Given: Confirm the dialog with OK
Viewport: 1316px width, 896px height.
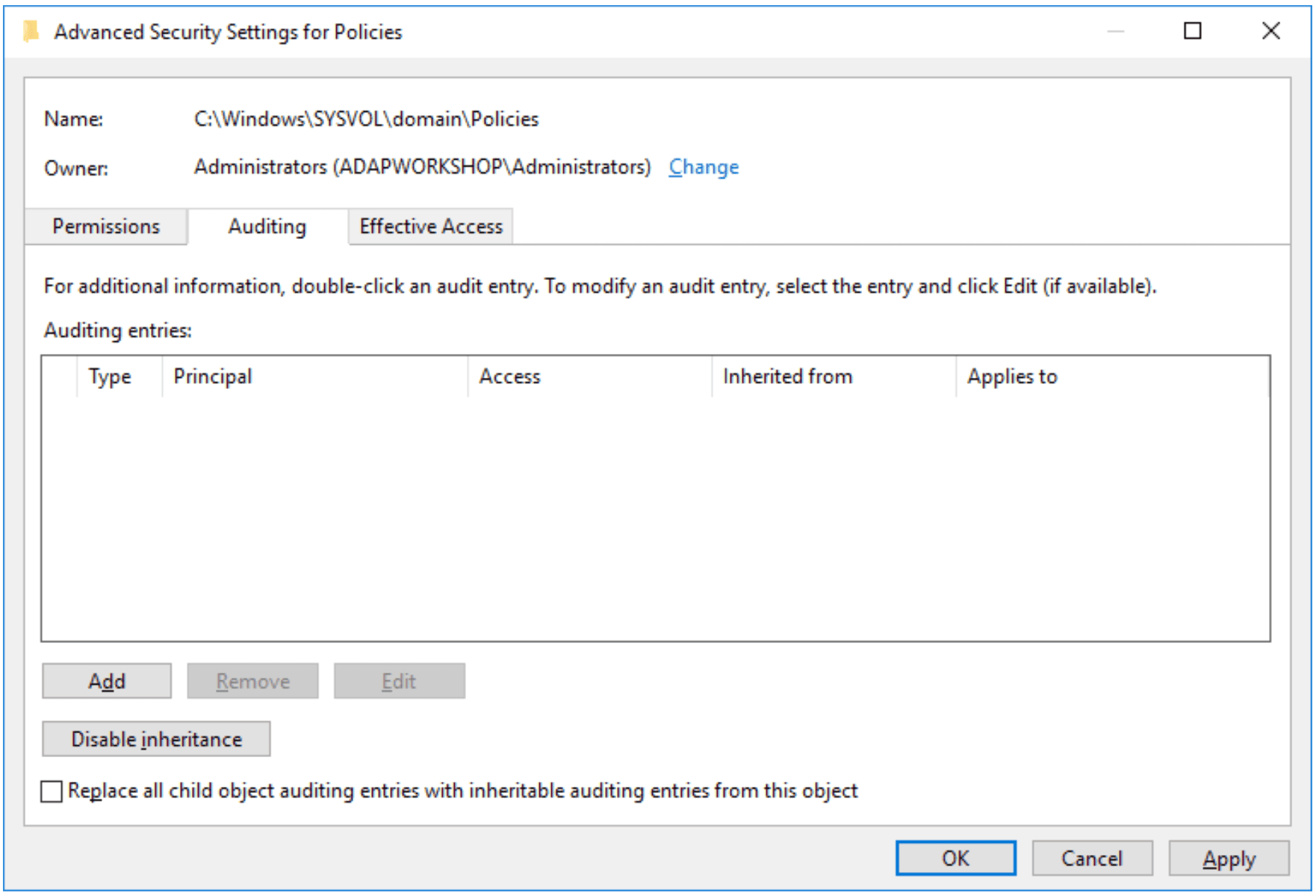Looking at the screenshot, I should click(956, 859).
